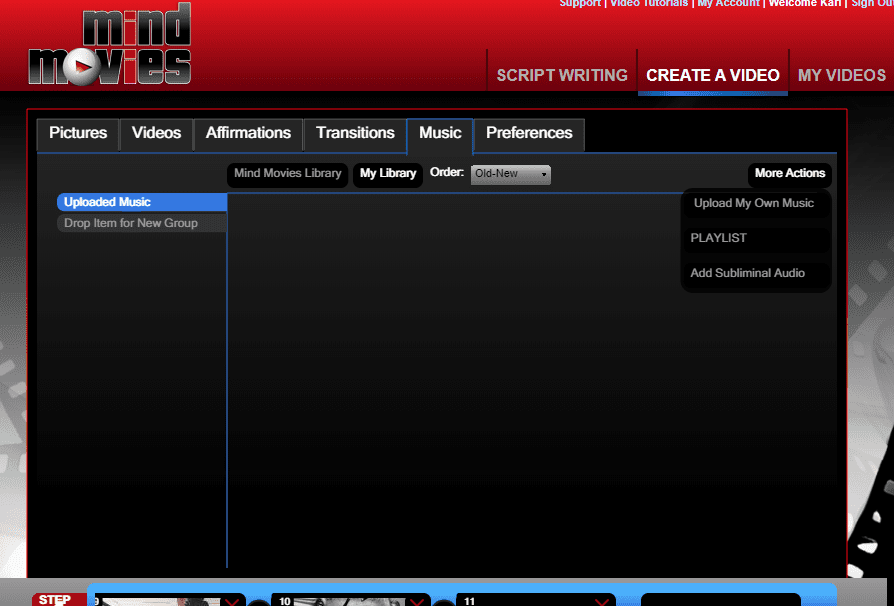The height and width of the screenshot is (606, 894).
Task: Remove slide 10 using its red X
Action: (x=417, y=601)
